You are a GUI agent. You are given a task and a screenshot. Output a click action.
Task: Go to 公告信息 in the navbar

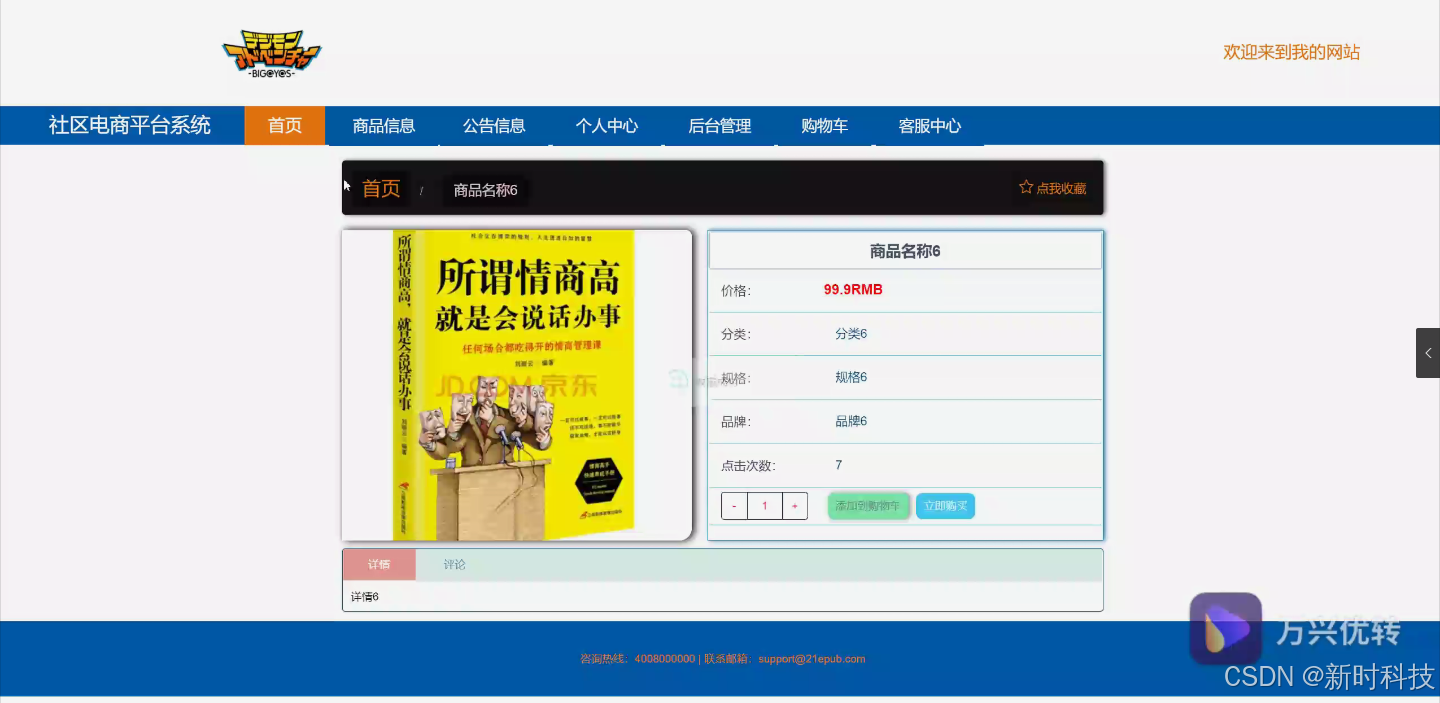click(x=494, y=126)
